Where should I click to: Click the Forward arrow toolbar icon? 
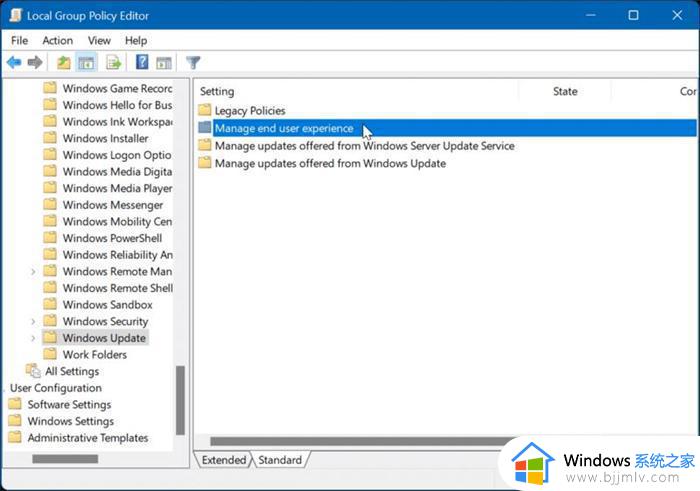(35, 62)
